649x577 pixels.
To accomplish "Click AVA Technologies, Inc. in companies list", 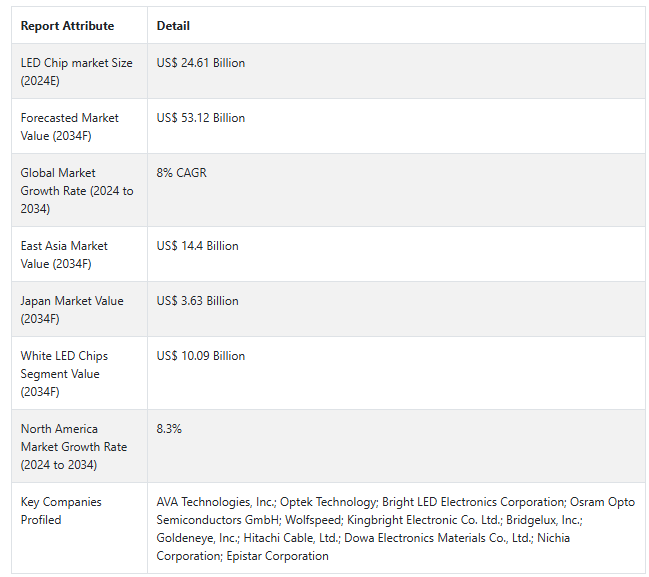I will coord(216,502).
